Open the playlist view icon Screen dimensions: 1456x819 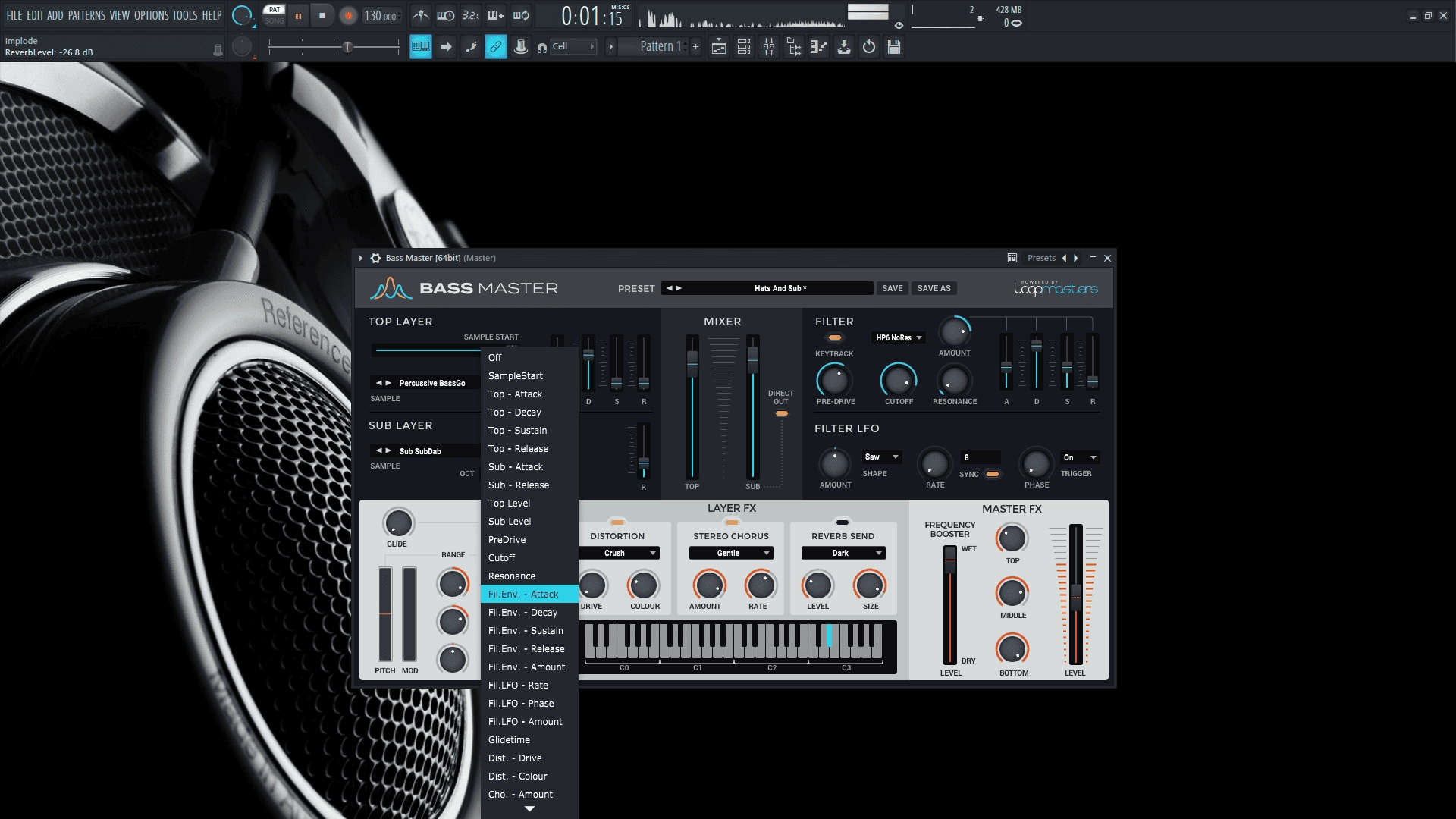click(719, 47)
